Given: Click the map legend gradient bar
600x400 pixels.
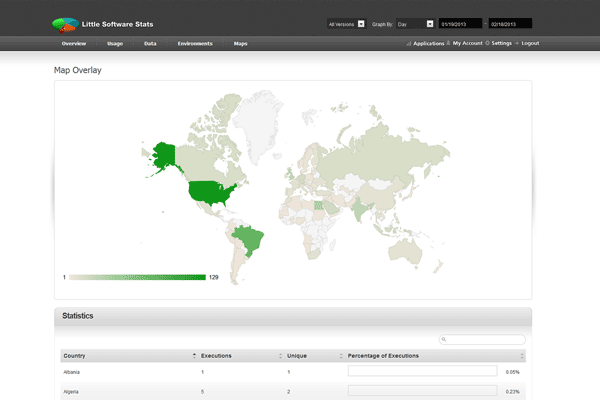Looking at the screenshot, I should (x=137, y=276).
